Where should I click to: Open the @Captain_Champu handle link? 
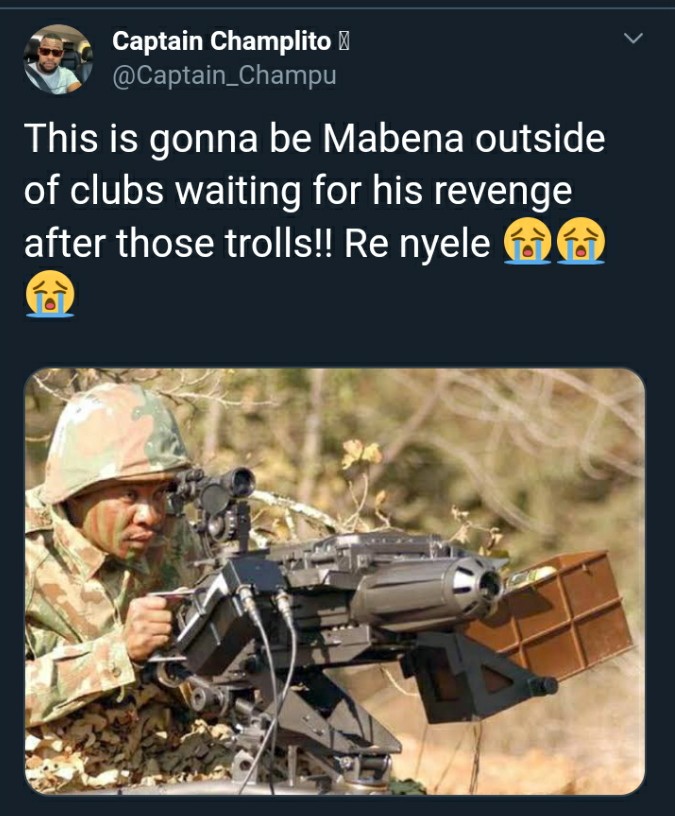(224, 75)
